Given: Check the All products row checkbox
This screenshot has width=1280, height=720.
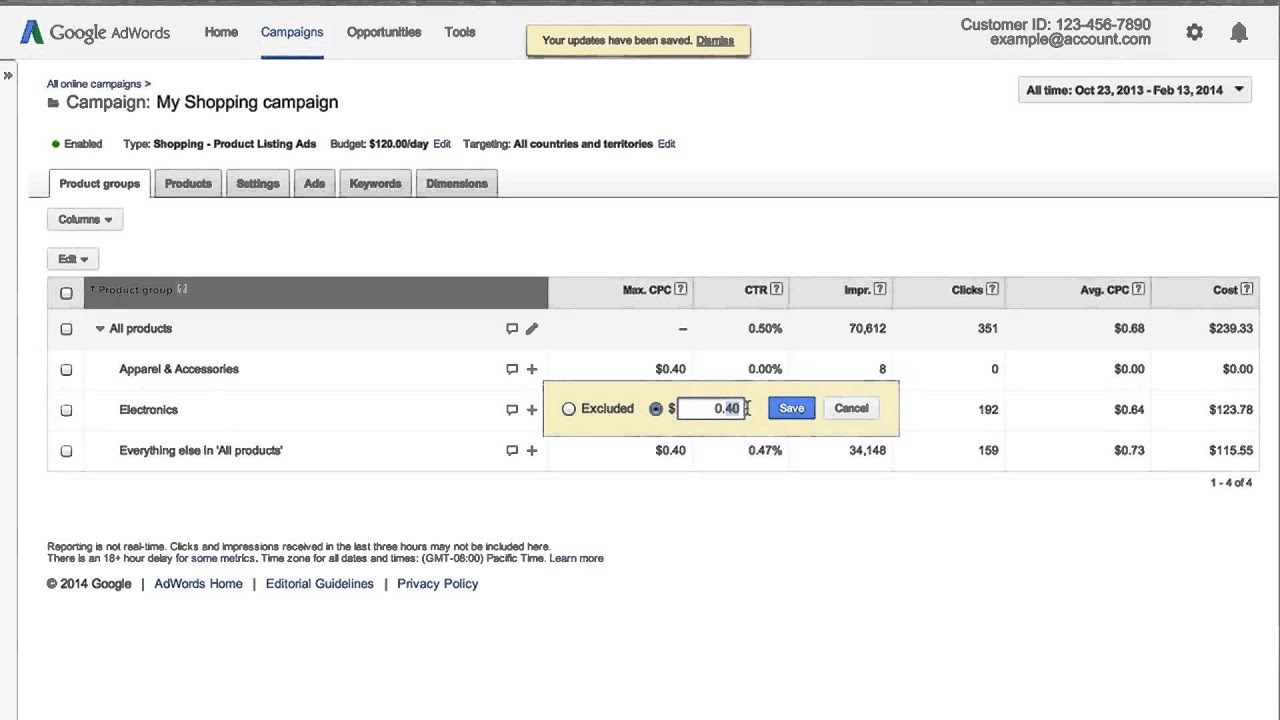Looking at the screenshot, I should 66,329.
